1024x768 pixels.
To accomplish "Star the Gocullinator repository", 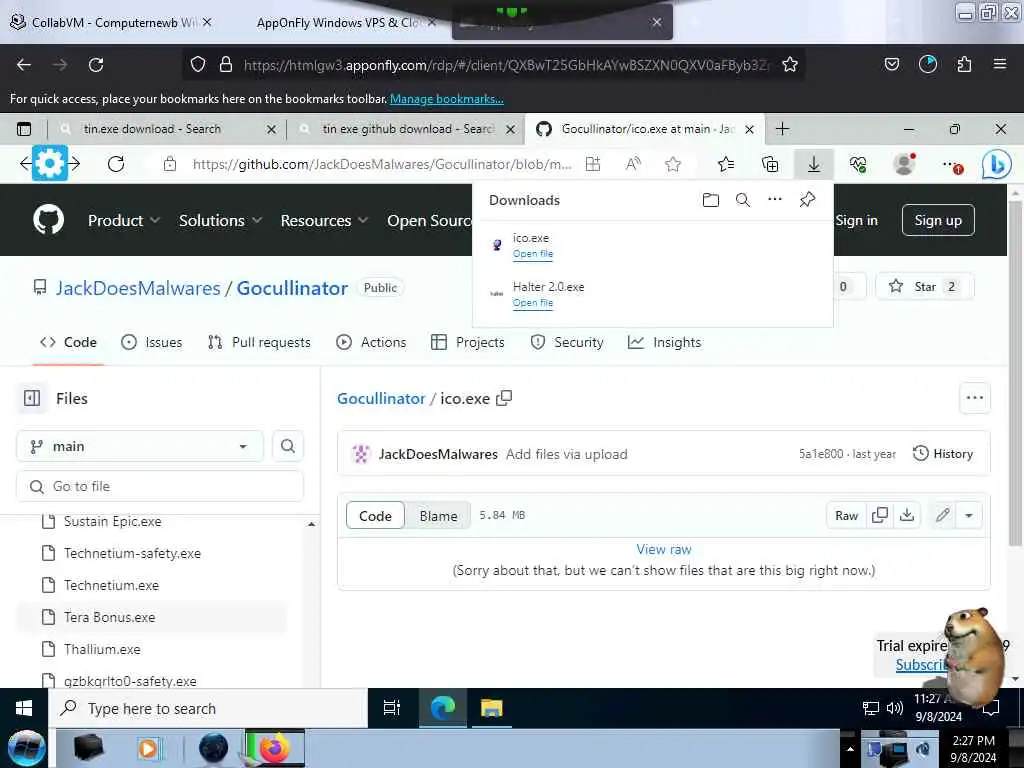I will (x=925, y=287).
